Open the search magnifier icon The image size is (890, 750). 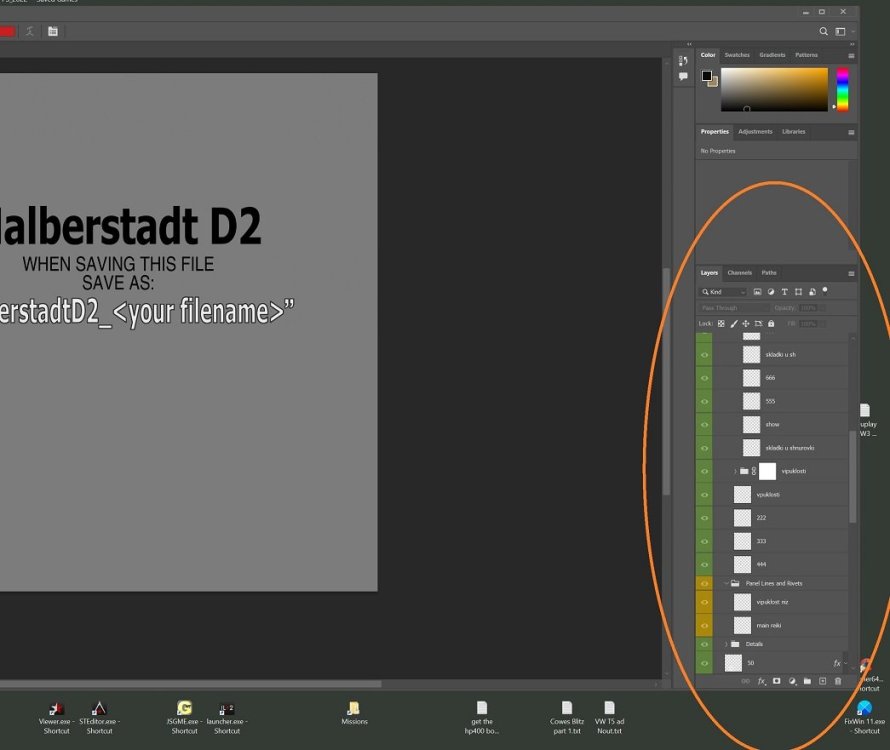coord(824,31)
